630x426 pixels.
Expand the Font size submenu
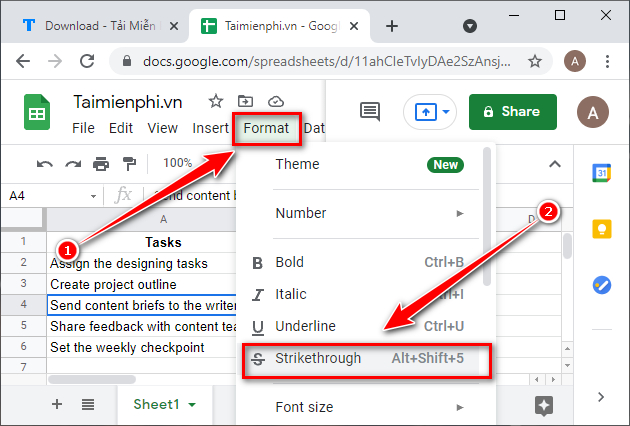(460, 408)
